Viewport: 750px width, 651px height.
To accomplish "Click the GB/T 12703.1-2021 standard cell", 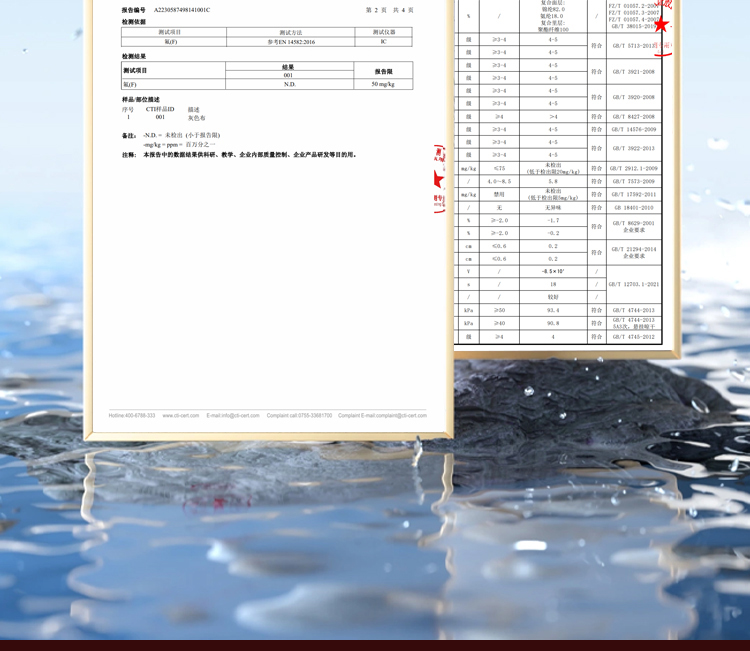I will click(x=634, y=284).
